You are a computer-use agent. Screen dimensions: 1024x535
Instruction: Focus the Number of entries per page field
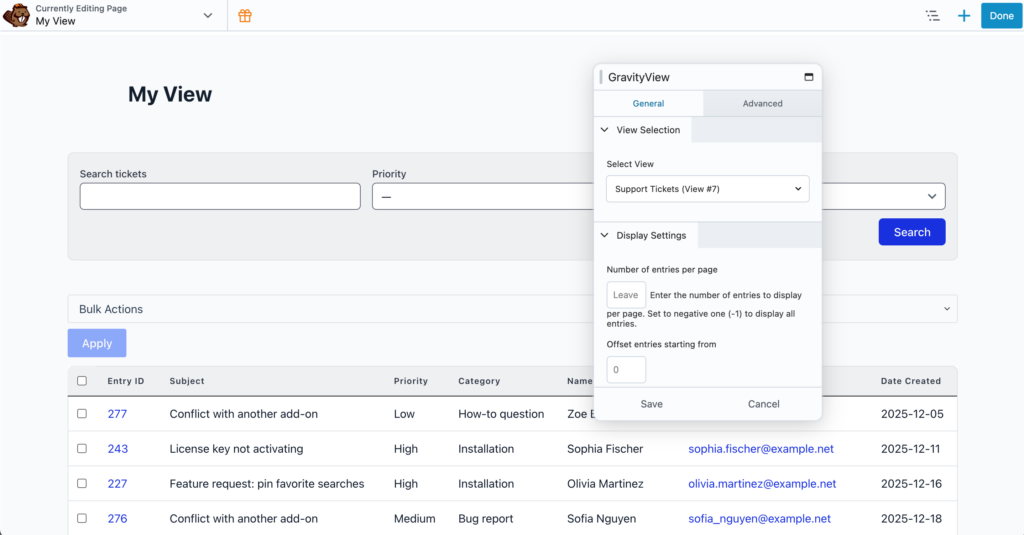[x=626, y=295]
